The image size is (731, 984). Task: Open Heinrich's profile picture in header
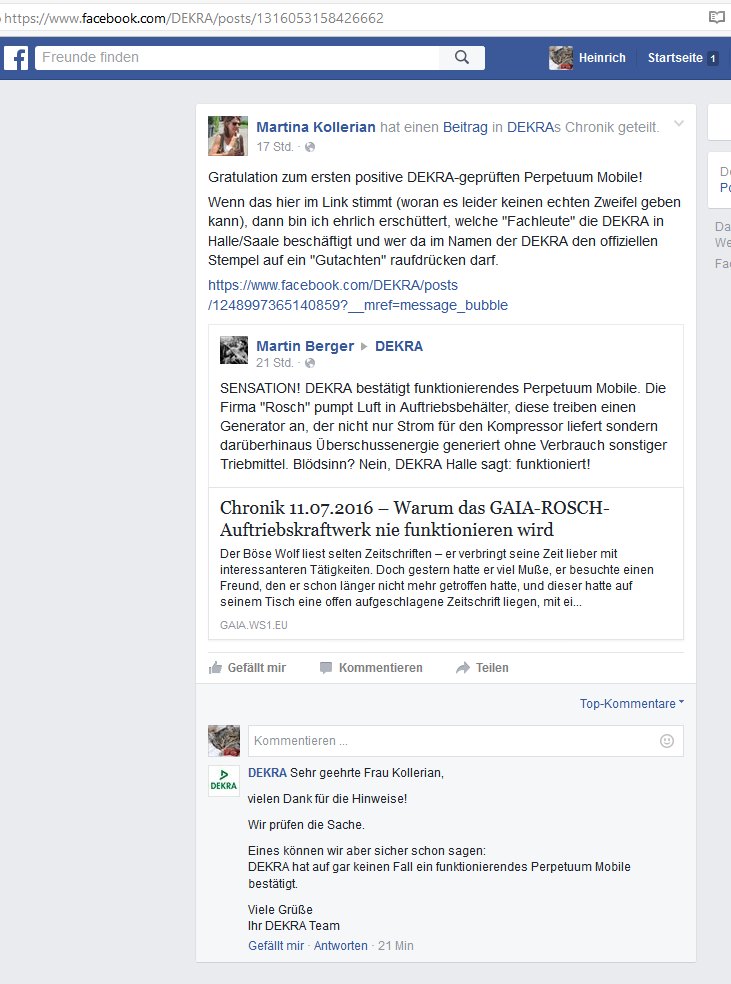[560, 58]
